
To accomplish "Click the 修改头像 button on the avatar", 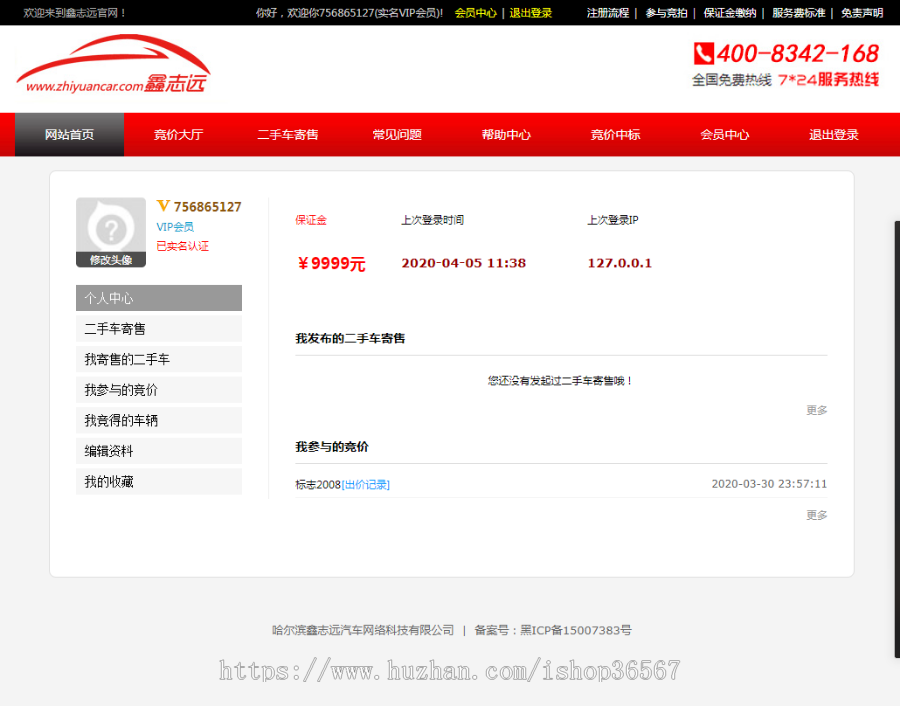I will pos(110,258).
